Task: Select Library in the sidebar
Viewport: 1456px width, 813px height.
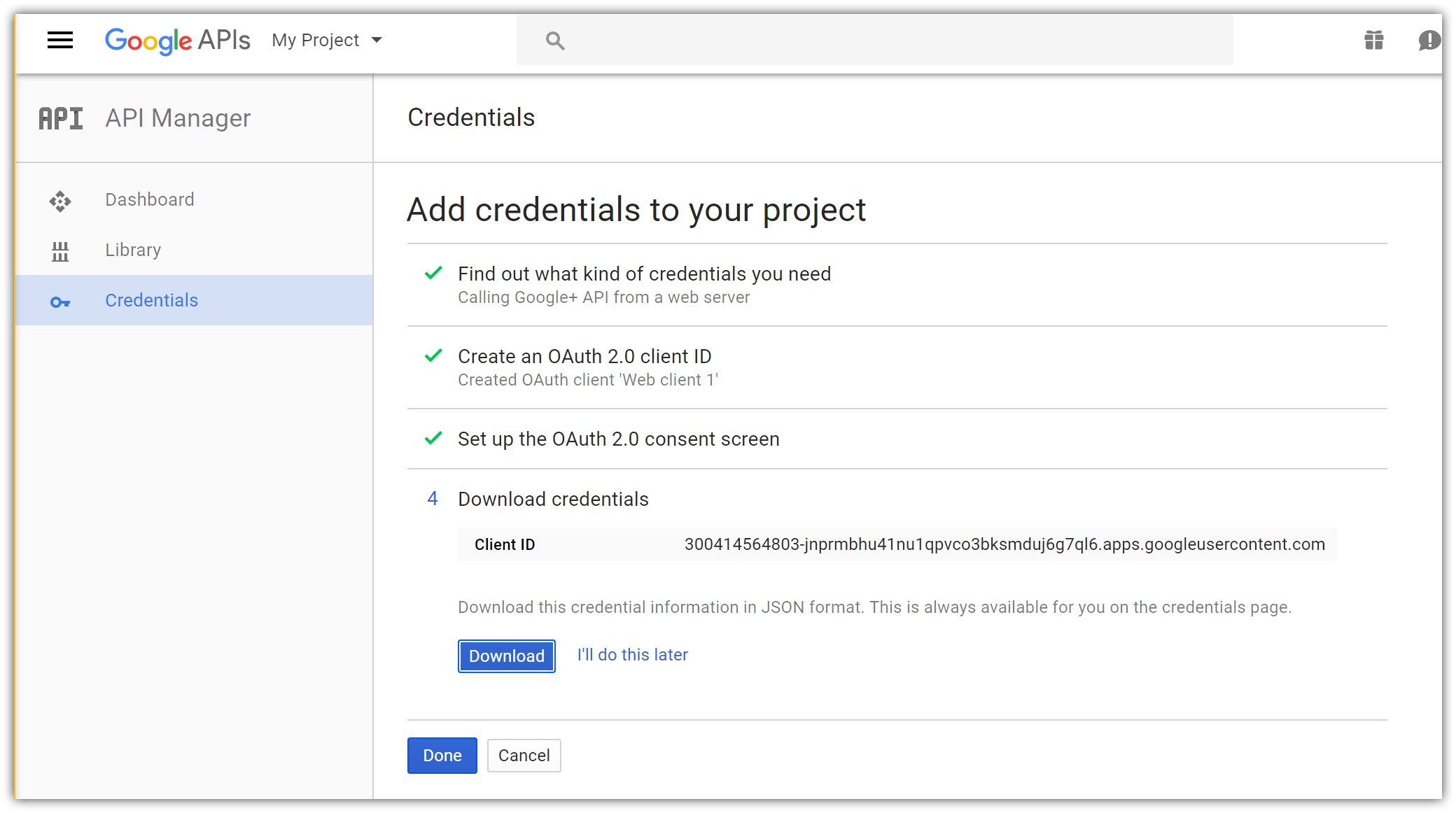Action: click(x=133, y=250)
